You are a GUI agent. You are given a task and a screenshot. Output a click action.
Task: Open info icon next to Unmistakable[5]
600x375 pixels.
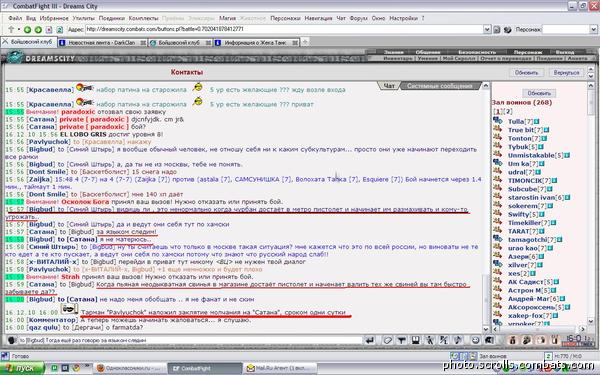(567, 155)
